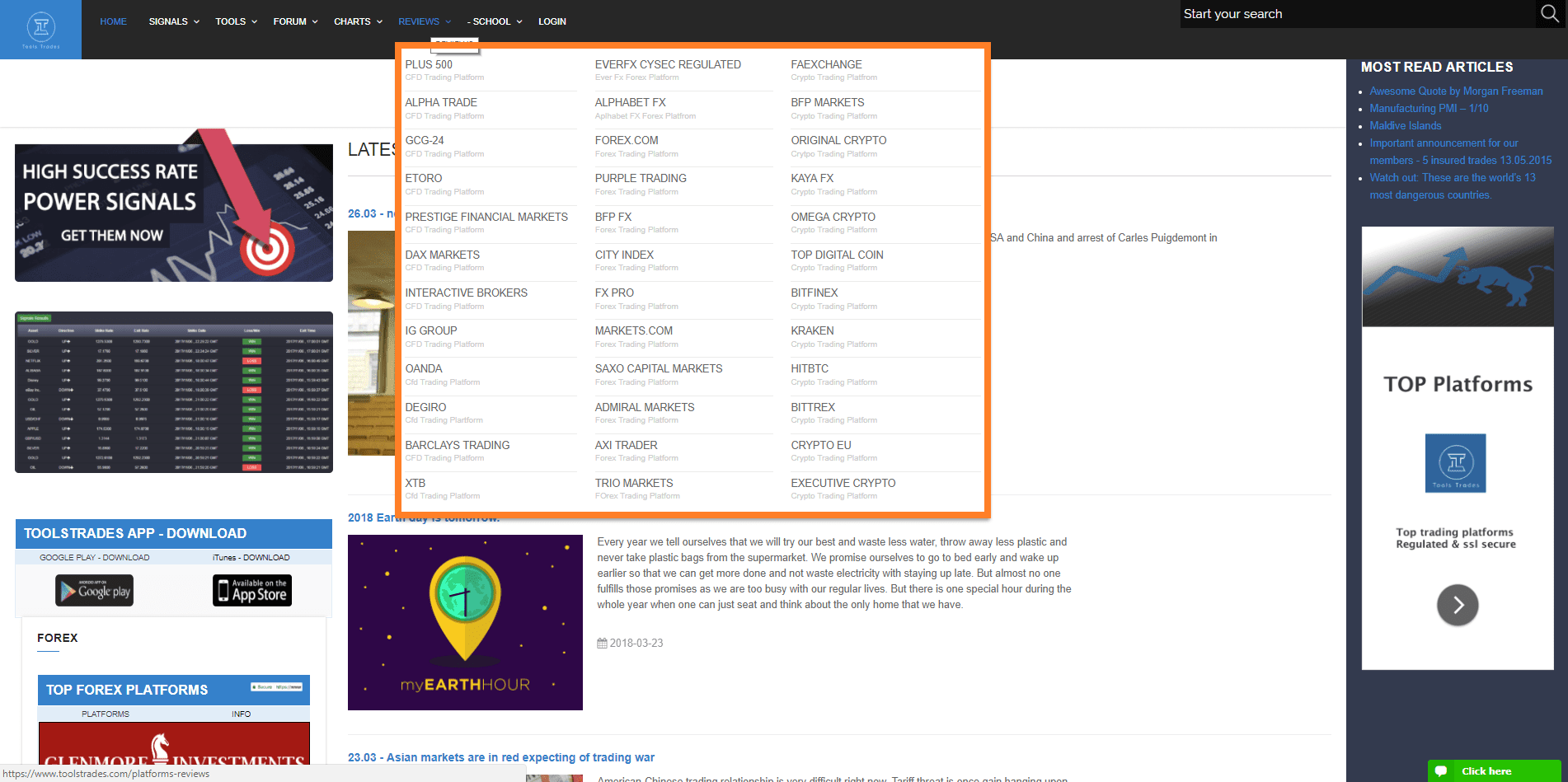Open SAXO CAPITAL MARKETS review
Screen dimensions: 1568x782
point(659,368)
